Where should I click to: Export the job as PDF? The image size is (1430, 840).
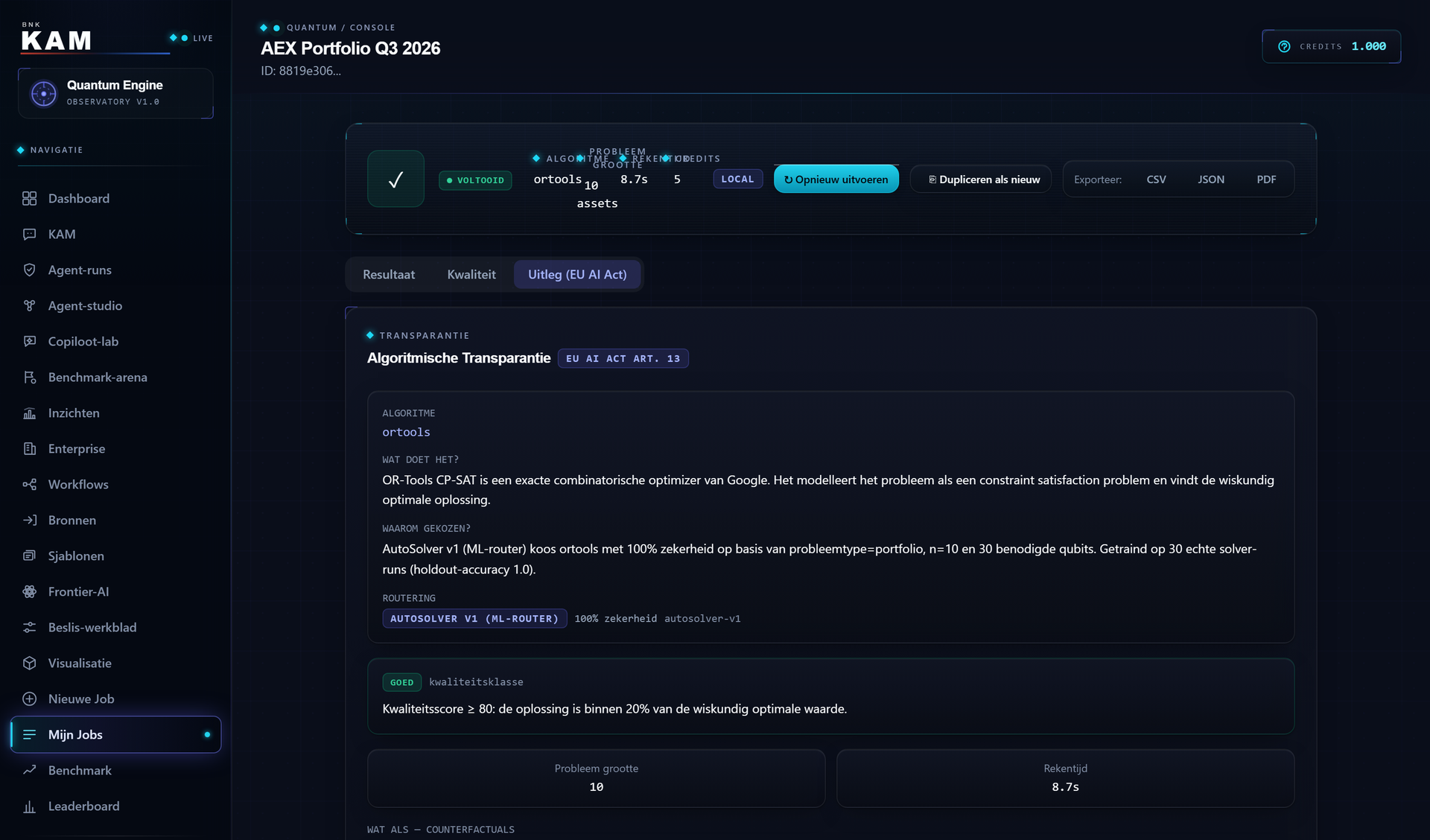click(1266, 179)
